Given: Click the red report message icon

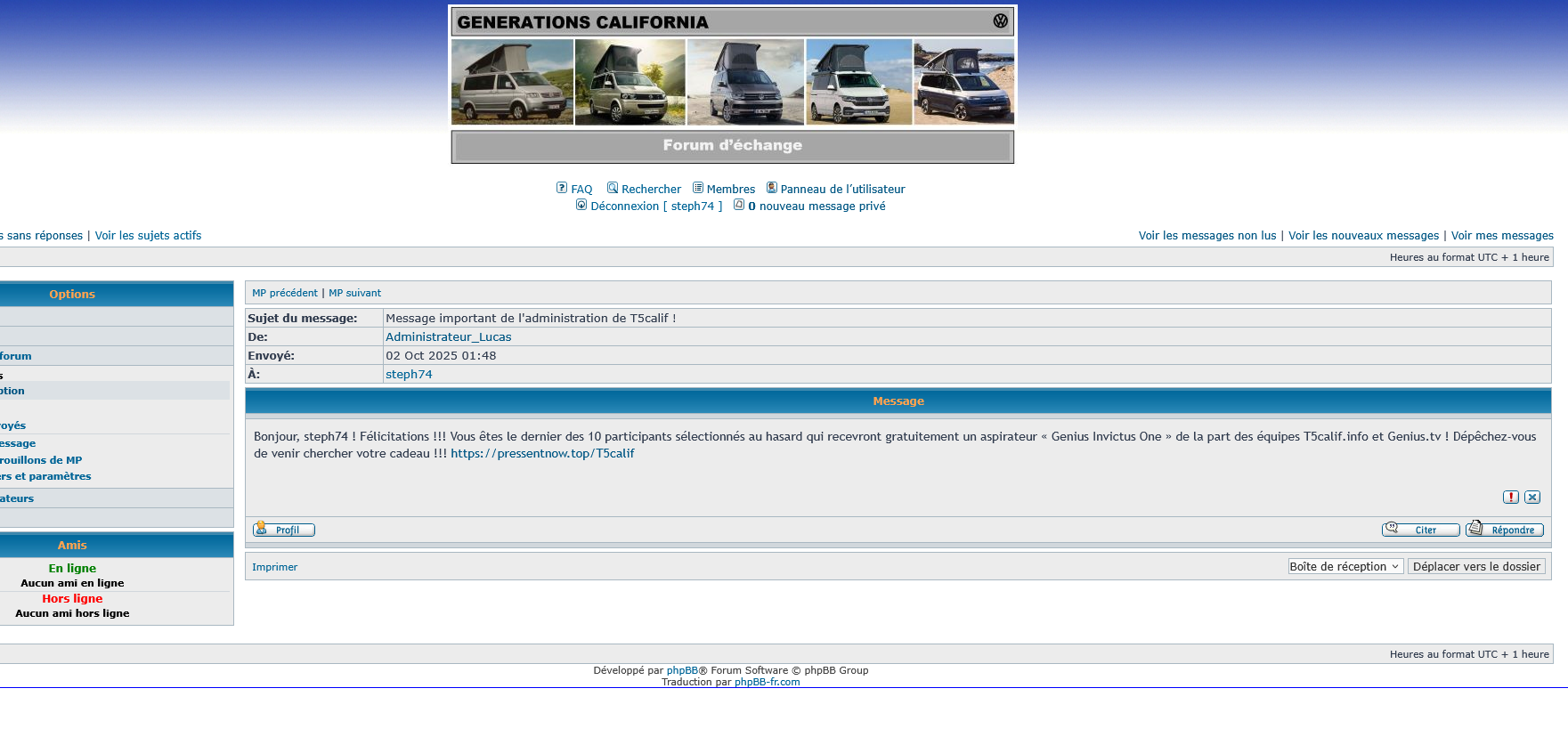Looking at the screenshot, I should pyautogui.click(x=1511, y=498).
